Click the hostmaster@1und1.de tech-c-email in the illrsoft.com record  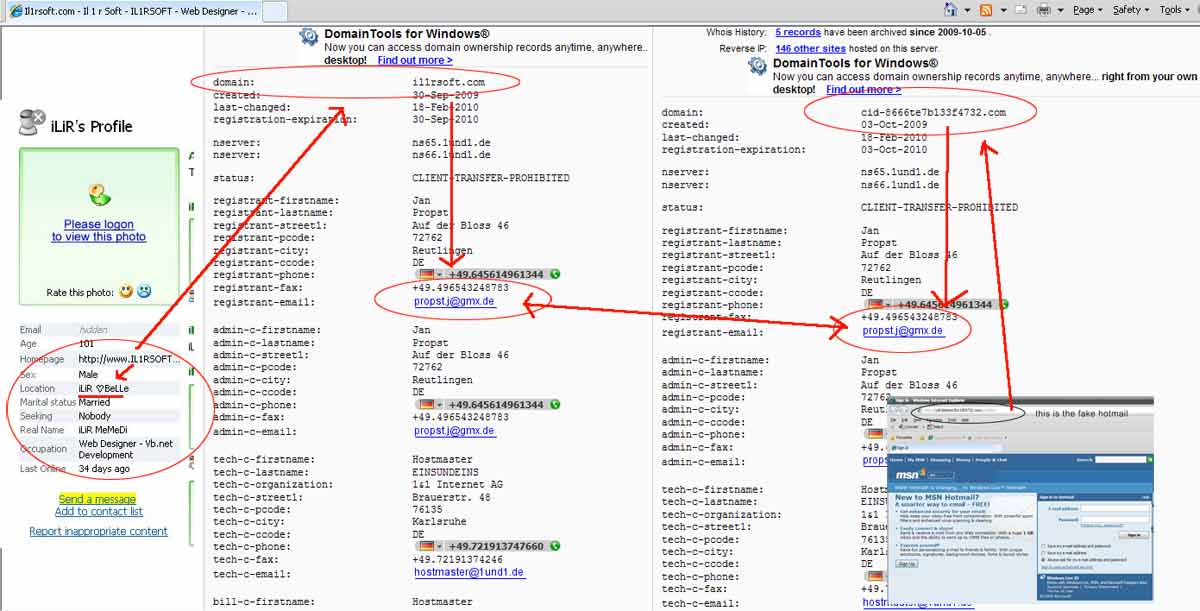coord(469,573)
